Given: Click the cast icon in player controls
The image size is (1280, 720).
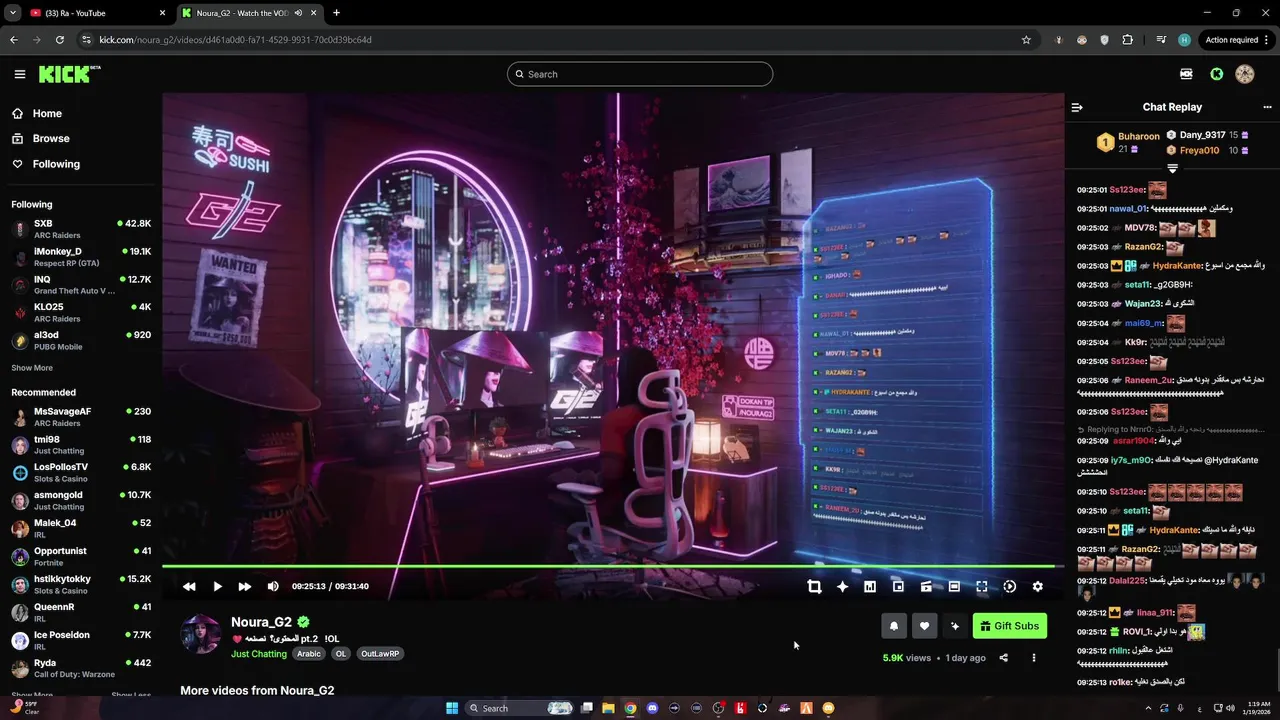Looking at the screenshot, I should click(926, 587).
